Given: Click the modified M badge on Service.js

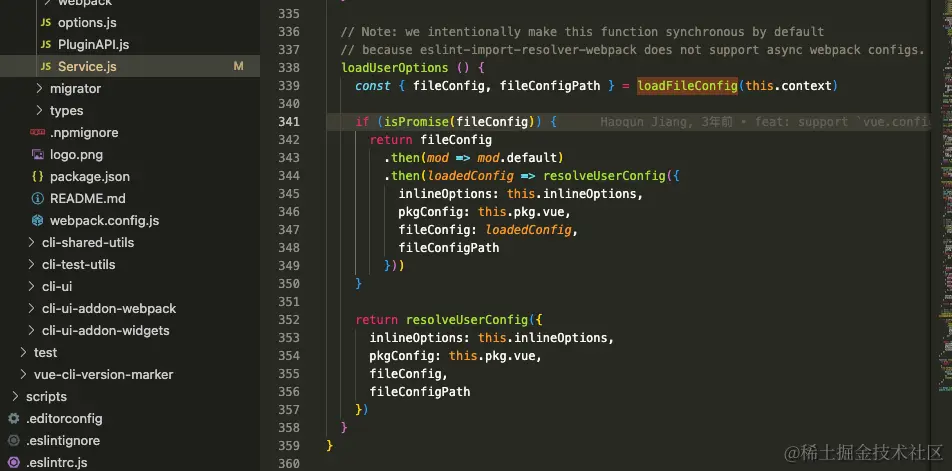Looking at the screenshot, I should point(239,67).
